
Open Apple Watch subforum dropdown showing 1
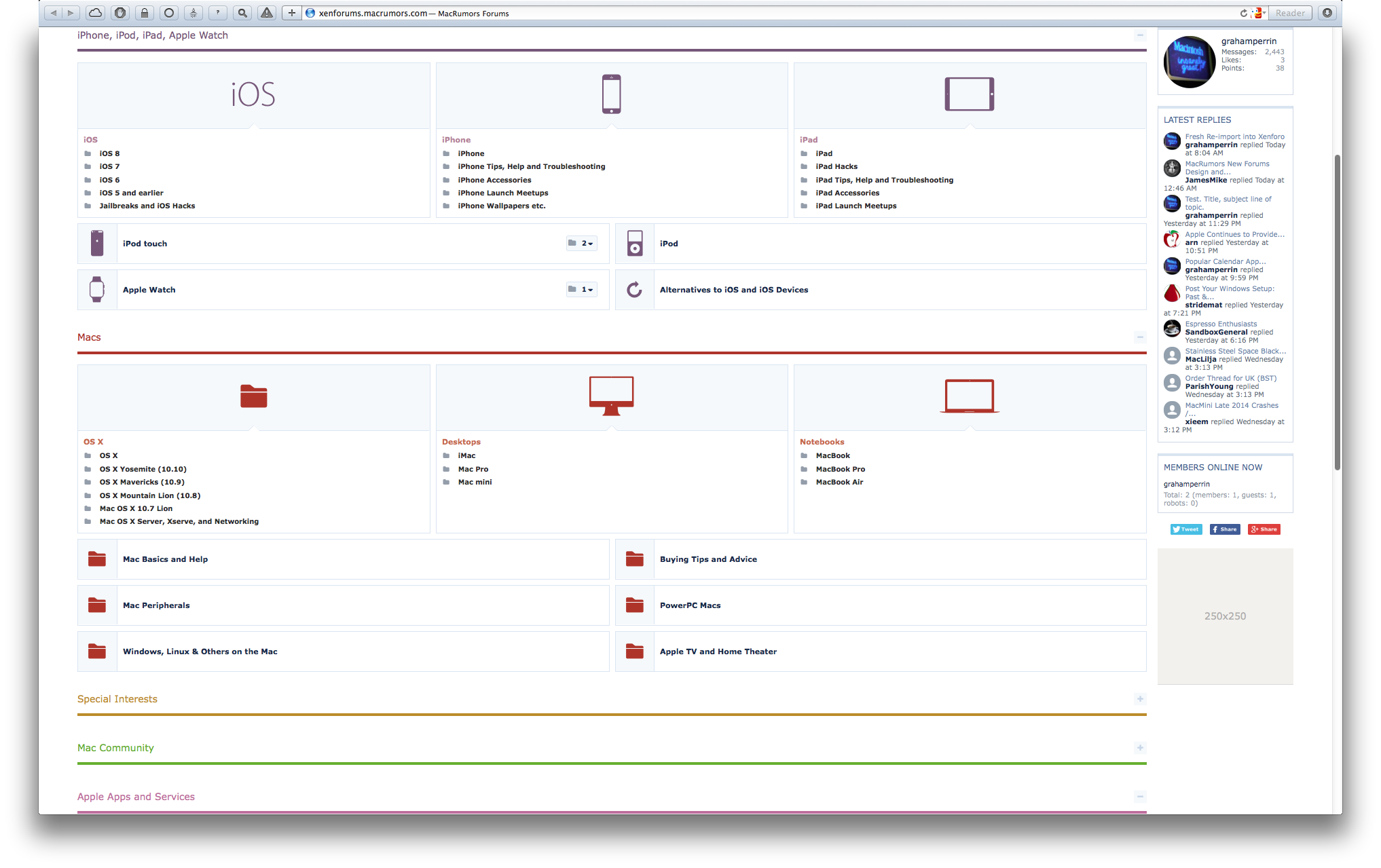click(x=582, y=289)
